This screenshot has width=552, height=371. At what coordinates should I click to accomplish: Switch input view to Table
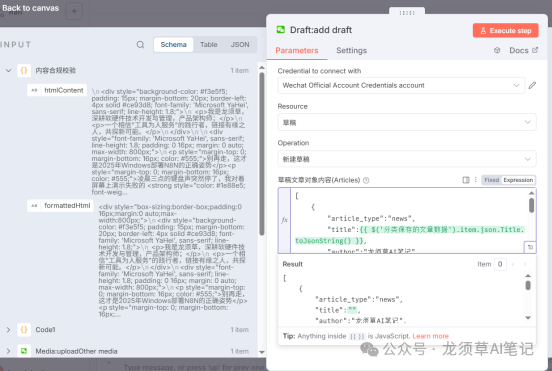[209, 45]
